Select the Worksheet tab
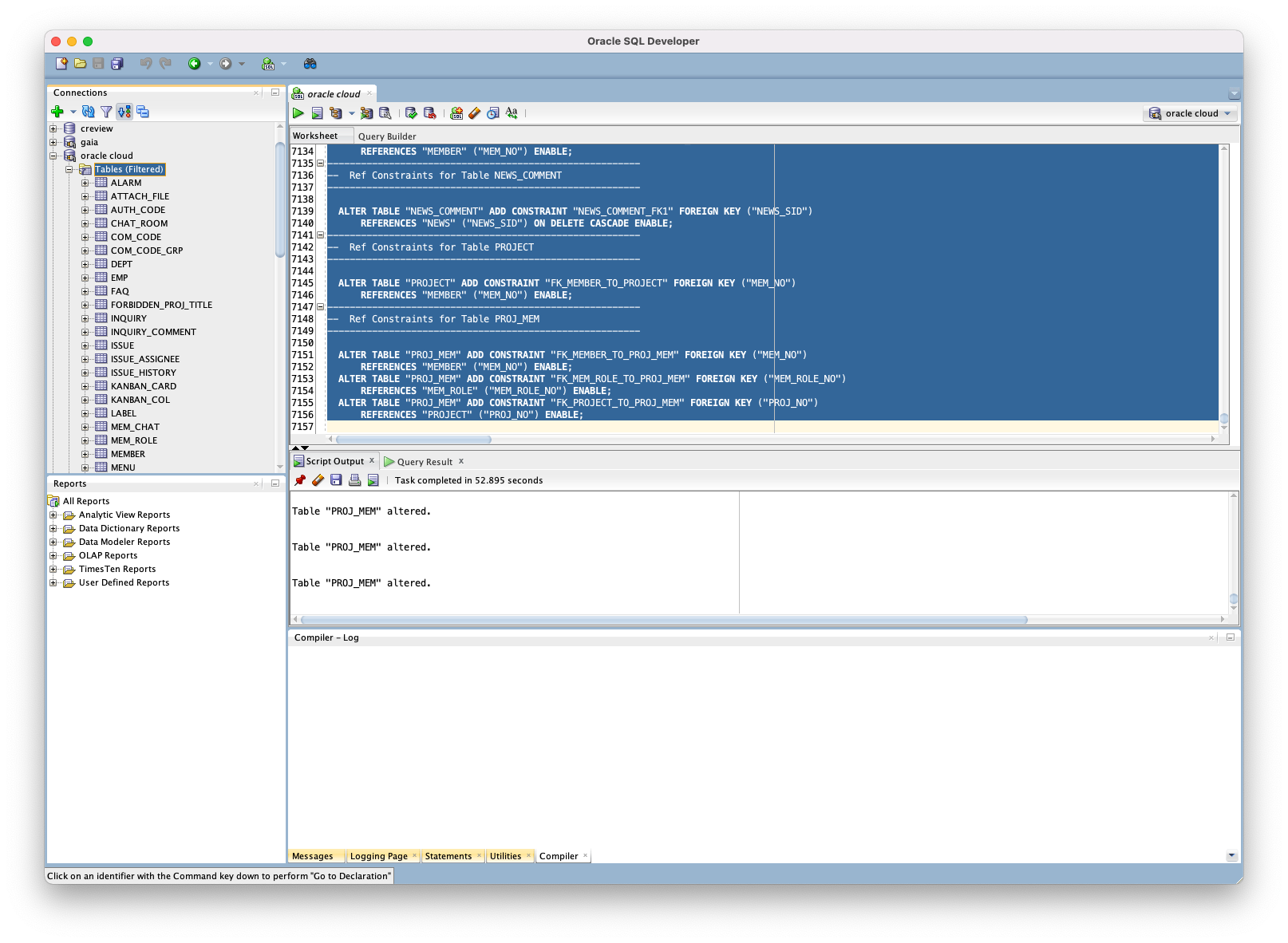This screenshot has width=1288, height=943. [x=315, y=136]
